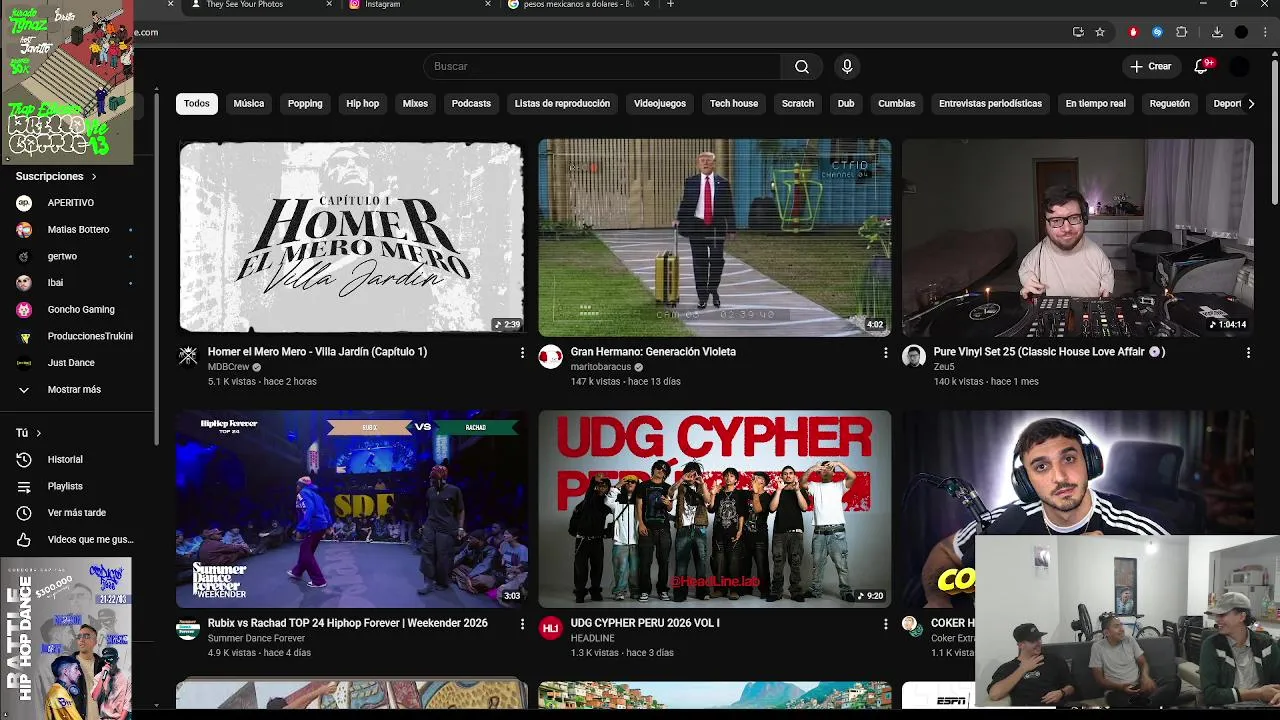Expand the Tú section chevron
The width and height of the screenshot is (1280, 720).
point(38,433)
